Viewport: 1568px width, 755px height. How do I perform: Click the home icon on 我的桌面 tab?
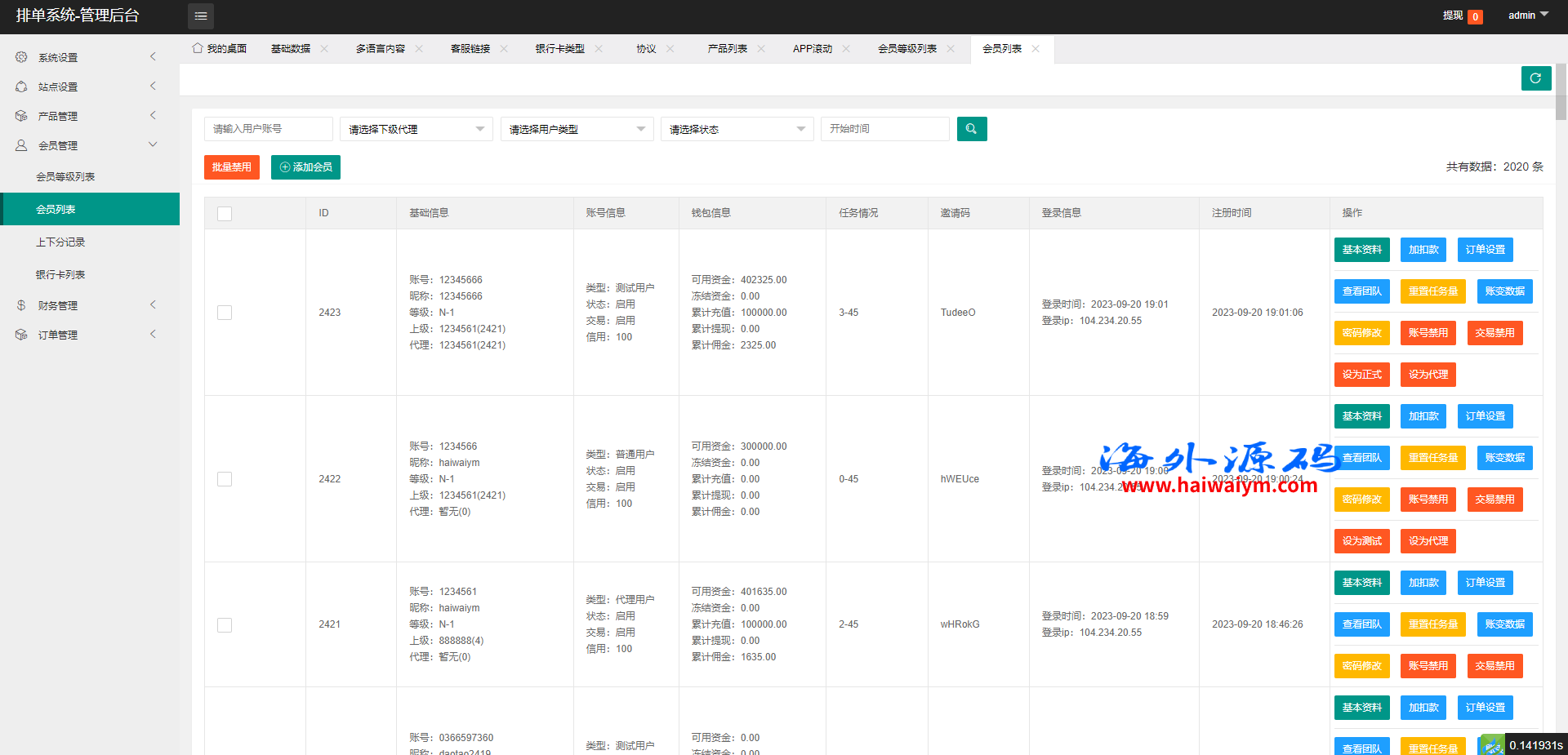198,48
